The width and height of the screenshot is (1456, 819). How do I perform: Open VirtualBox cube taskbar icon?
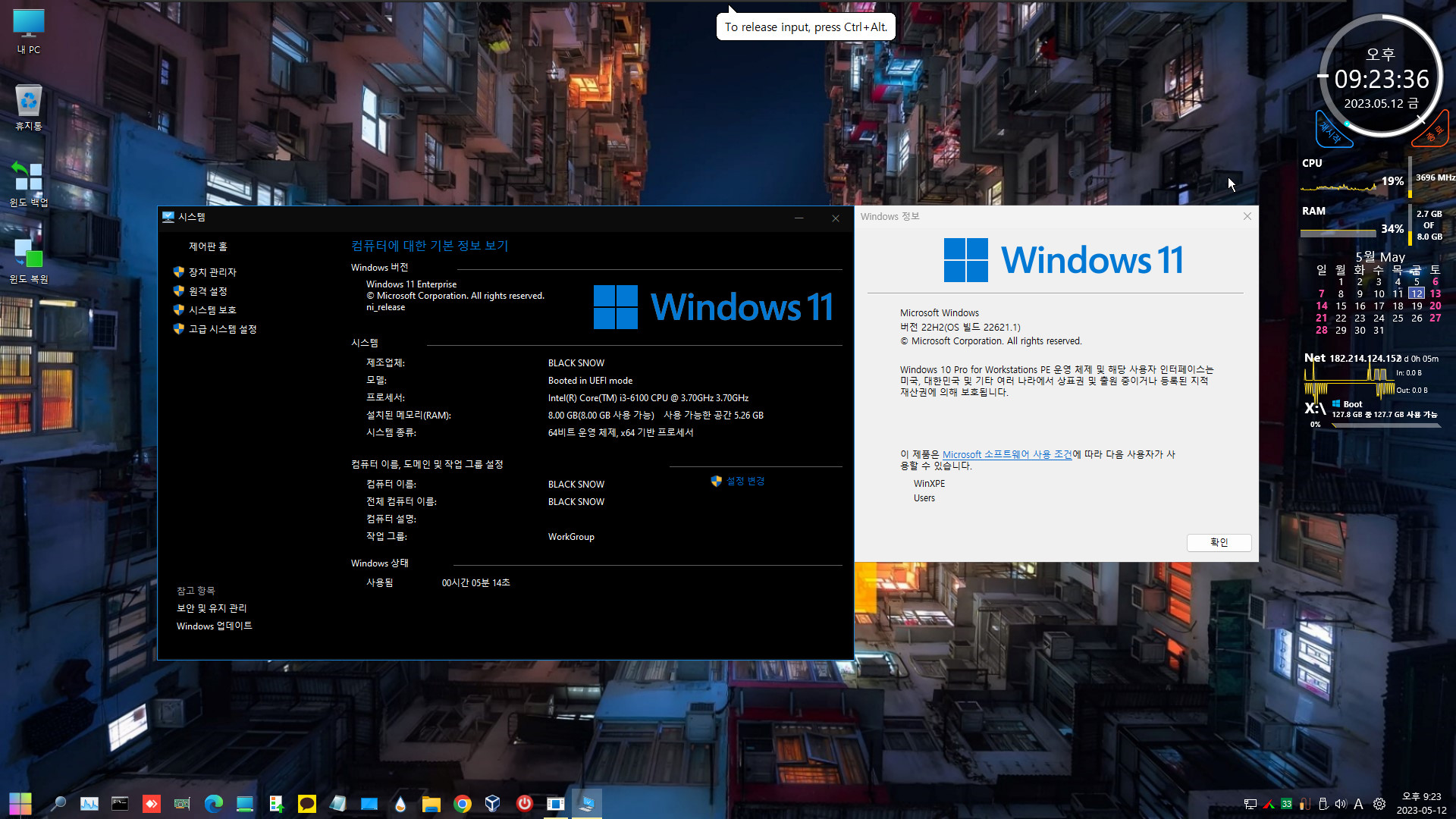[493, 803]
